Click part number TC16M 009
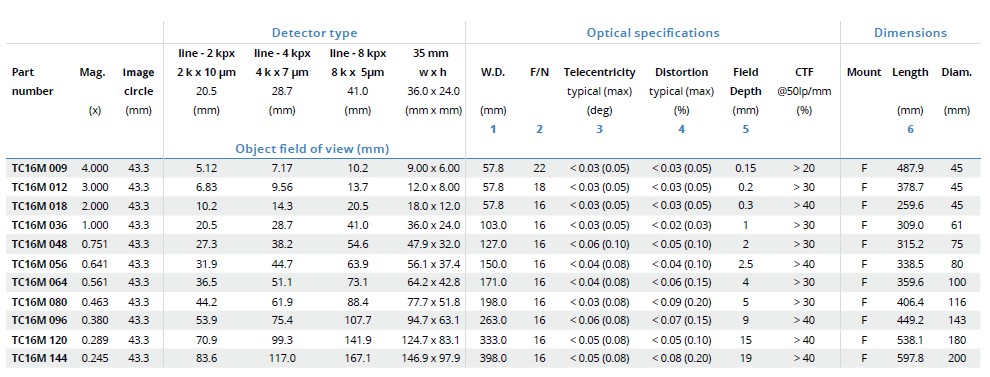This screenshot has height=377, width=990. [x=39, y=169]
